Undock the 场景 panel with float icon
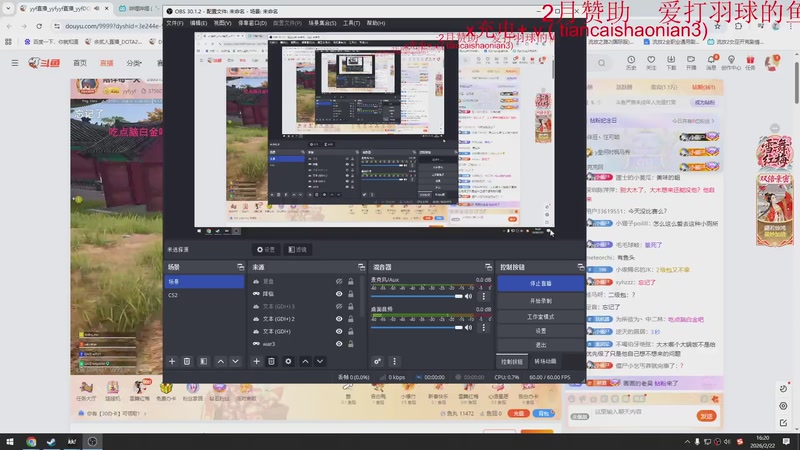The height and width of the screenshot is (450, 800). (x=240, y=267)
